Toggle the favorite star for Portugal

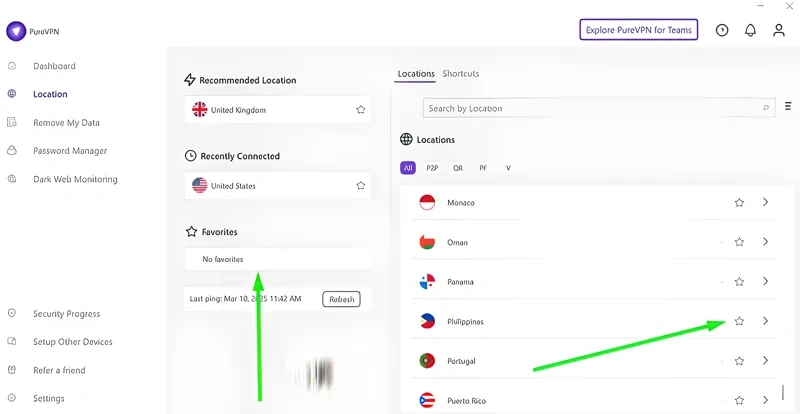[739, 361]
